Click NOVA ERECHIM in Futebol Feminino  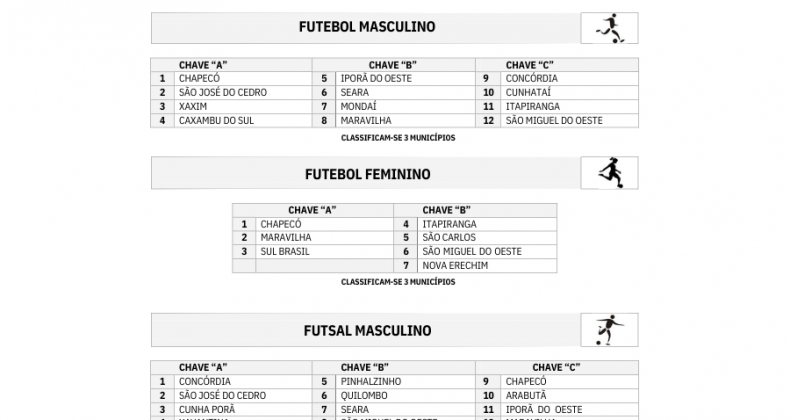pos(455,266)
